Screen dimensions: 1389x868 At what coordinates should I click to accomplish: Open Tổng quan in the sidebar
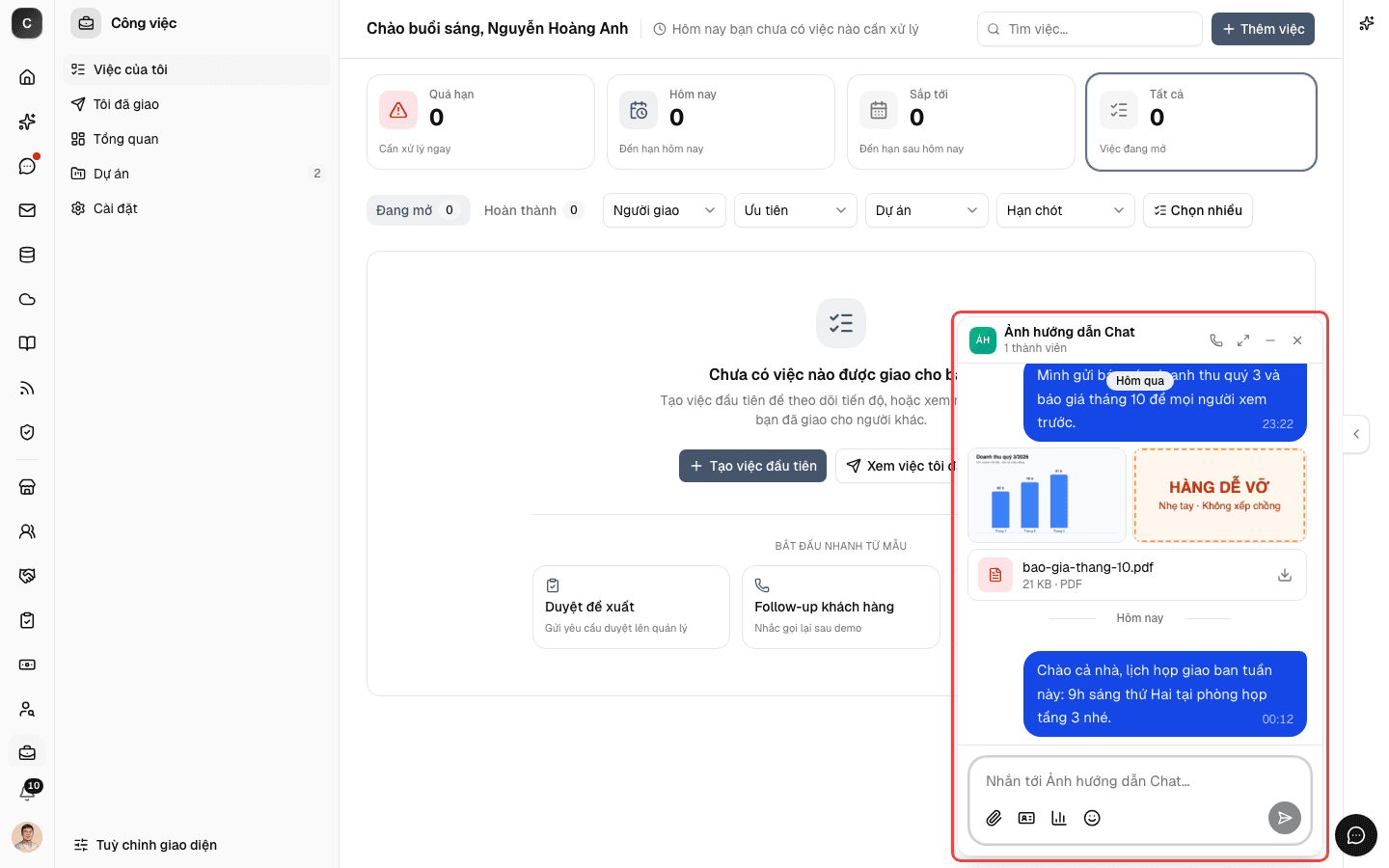click(197, 139)
